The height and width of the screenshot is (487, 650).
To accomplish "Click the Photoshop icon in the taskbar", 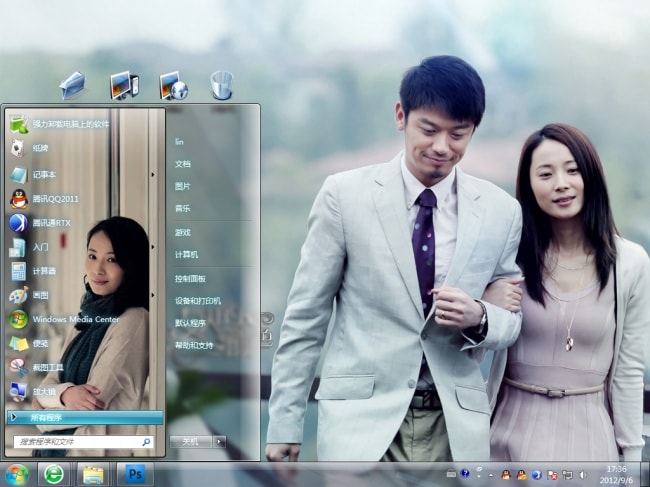I will coord(134,473).
